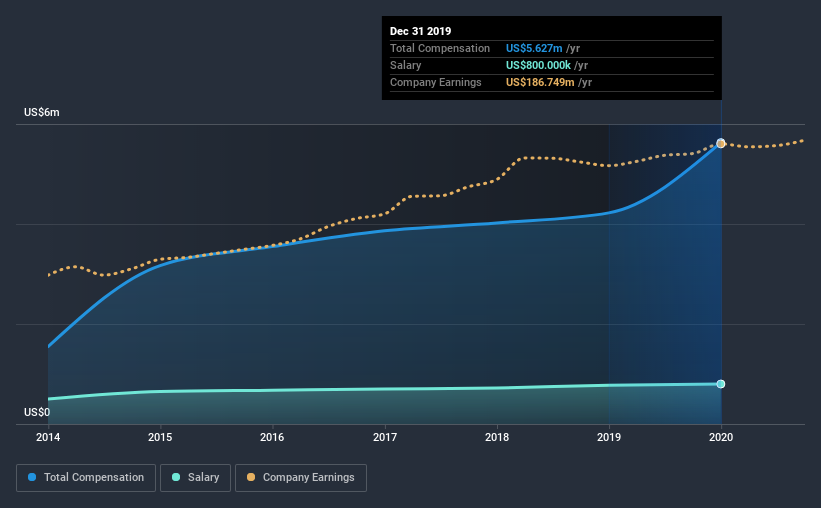Click the Company Earnings label in tooltip
Screen dimensions: 821x508
coord(436,82)
